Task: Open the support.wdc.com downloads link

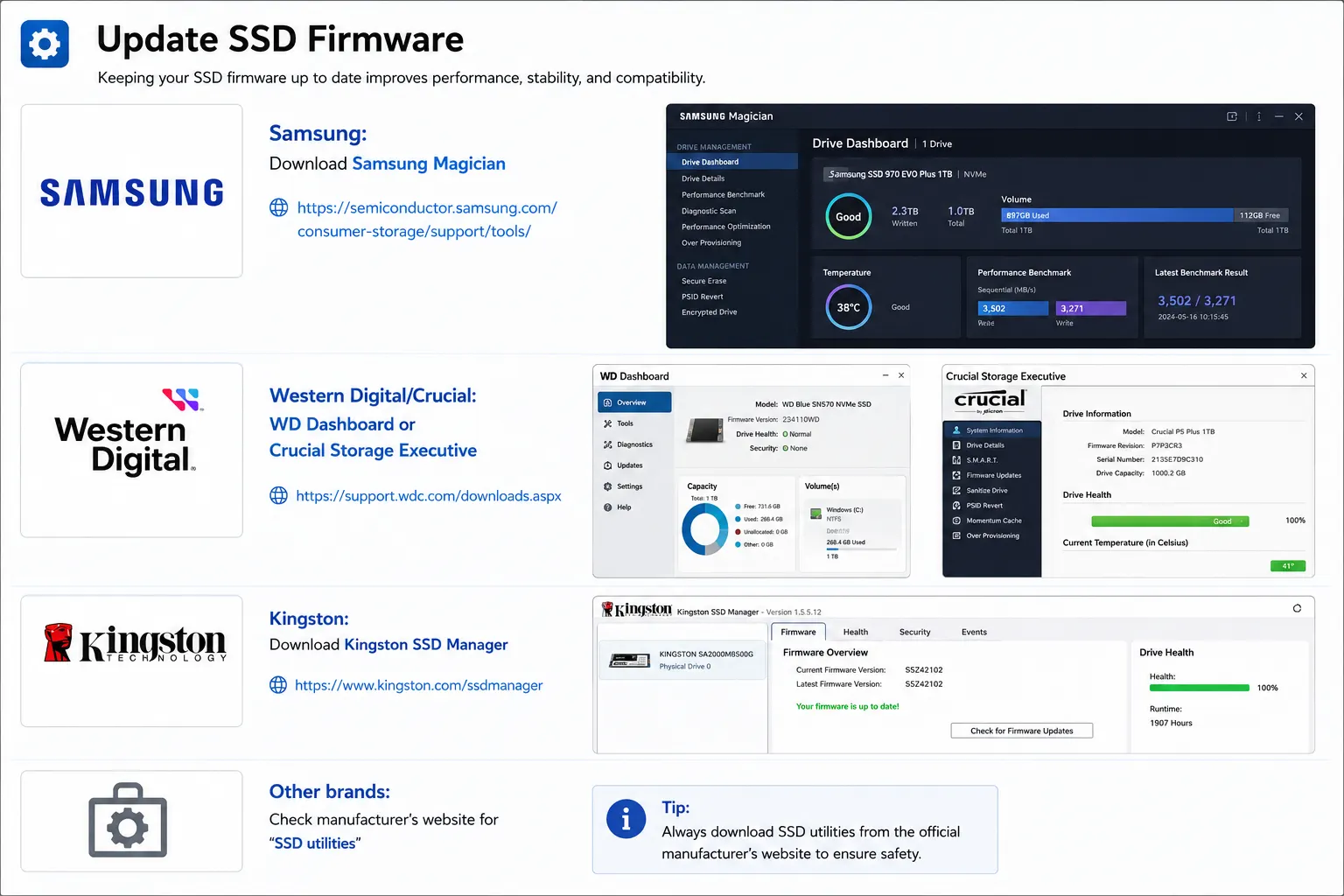Action: [429, 496]
